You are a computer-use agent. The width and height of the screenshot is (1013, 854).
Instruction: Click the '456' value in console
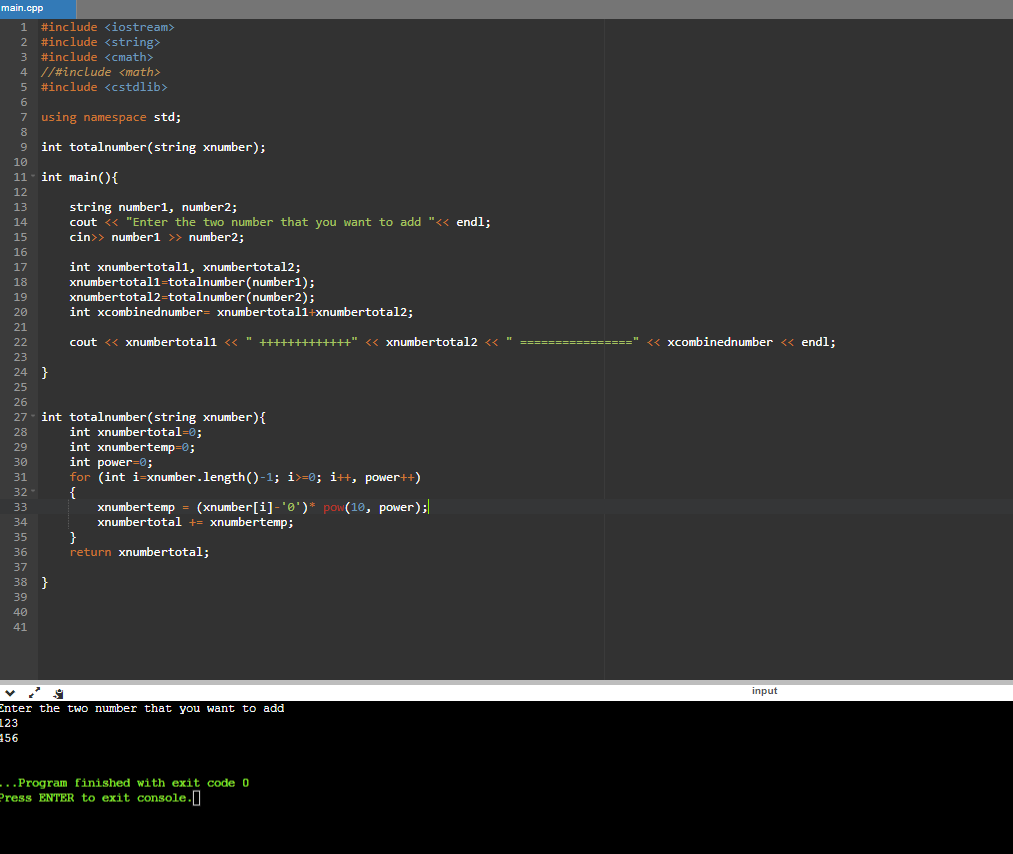[x=9, y=738]
